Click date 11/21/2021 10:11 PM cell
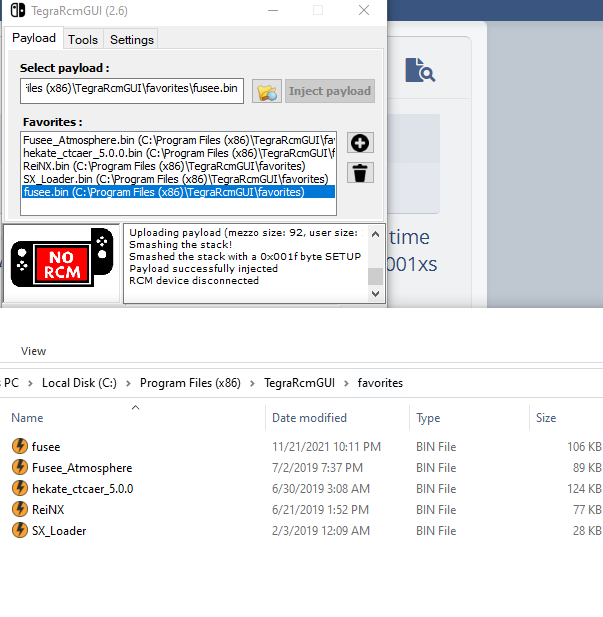Screen dimensions: 603x617 pos(326,447)
